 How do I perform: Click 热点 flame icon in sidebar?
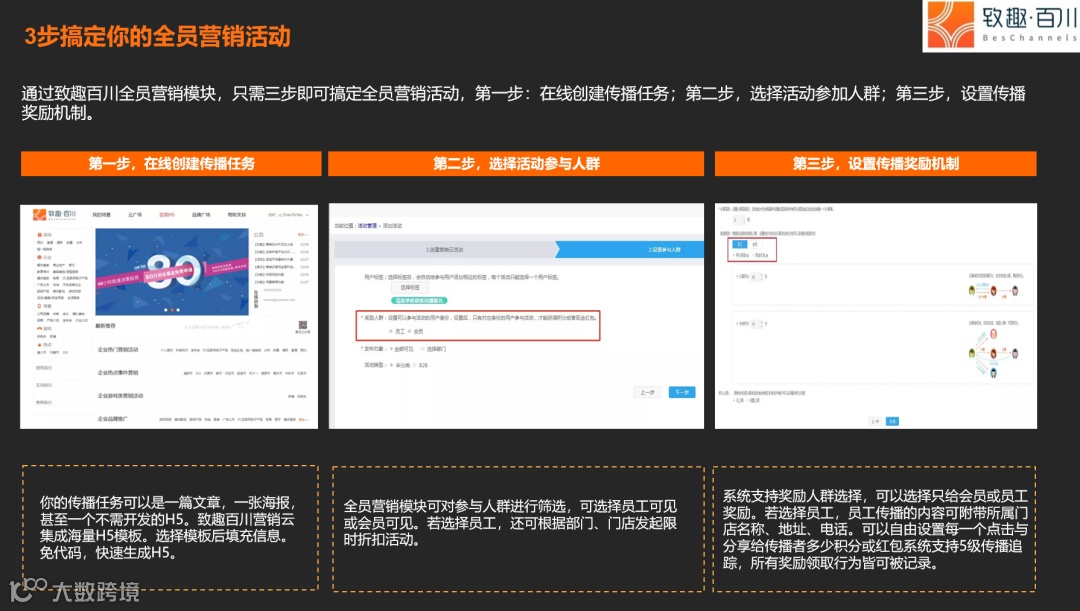39,344
